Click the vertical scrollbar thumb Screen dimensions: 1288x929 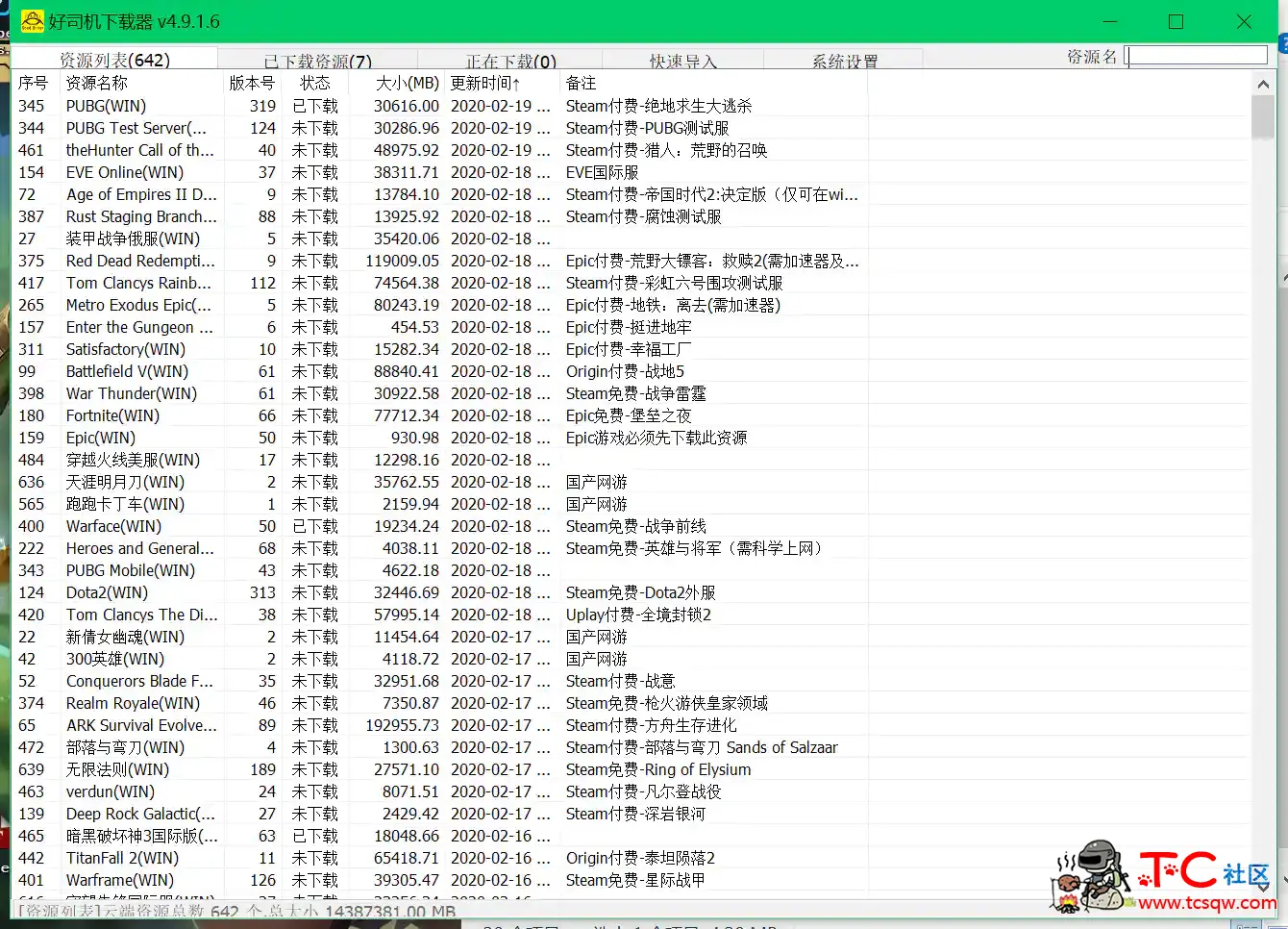[x=1263, y=116]
